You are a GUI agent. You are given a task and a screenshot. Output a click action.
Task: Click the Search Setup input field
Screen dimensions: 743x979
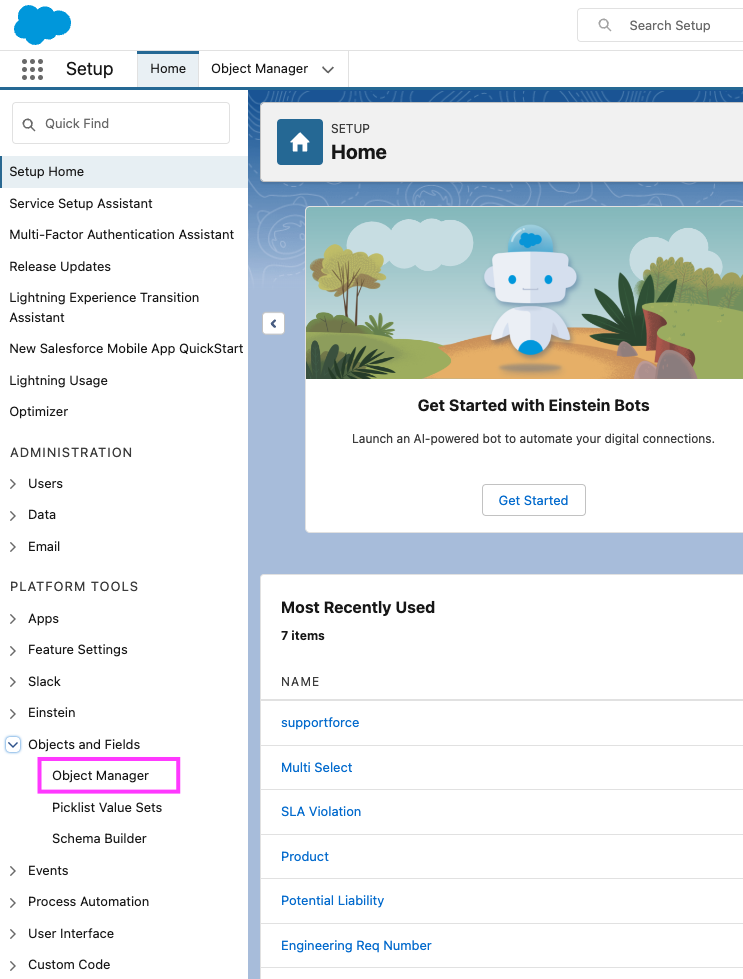click(x=661, y=25)
